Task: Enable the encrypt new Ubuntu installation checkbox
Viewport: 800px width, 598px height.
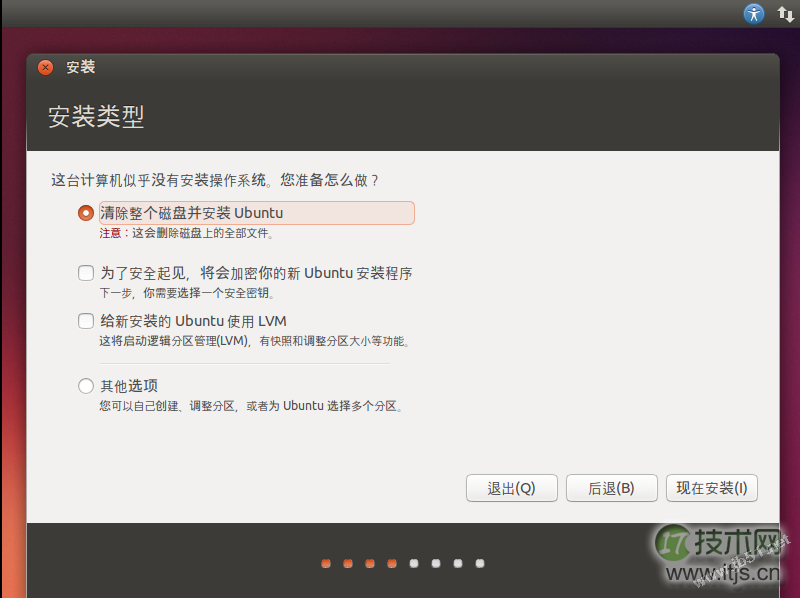Action: 86,273
